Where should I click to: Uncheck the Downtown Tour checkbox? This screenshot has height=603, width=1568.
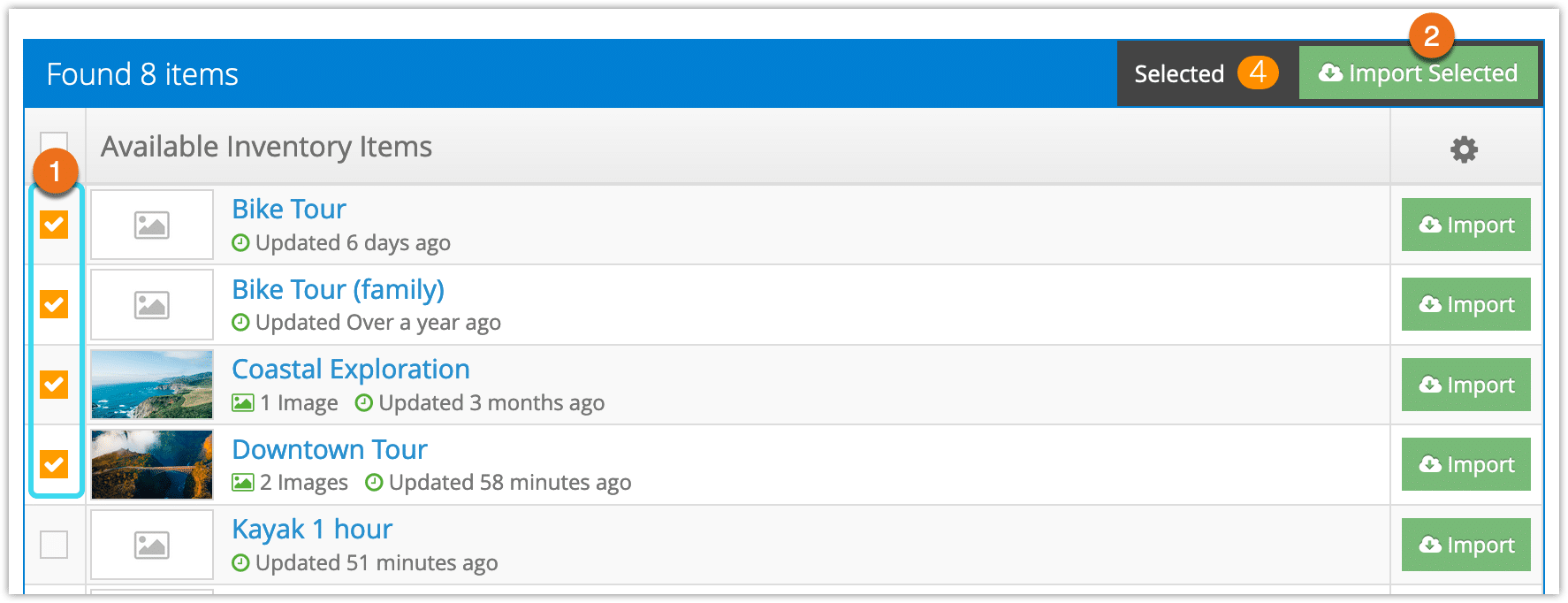pyautogui.click(x=54, y=464)
